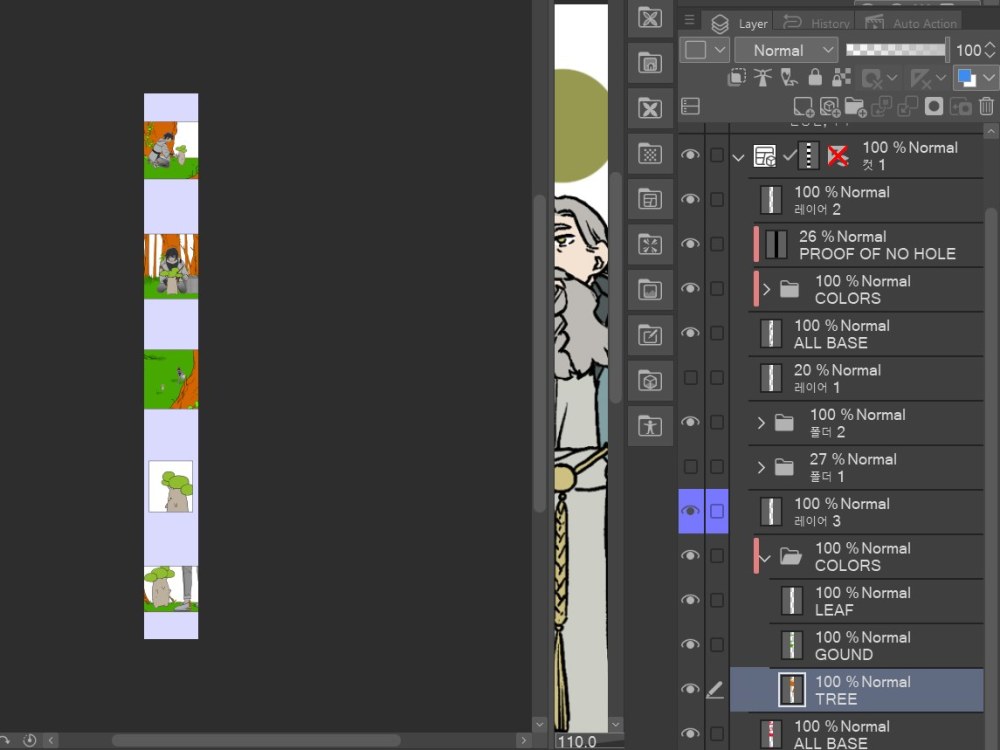Click the blue layer color swatch

(967, 78)
